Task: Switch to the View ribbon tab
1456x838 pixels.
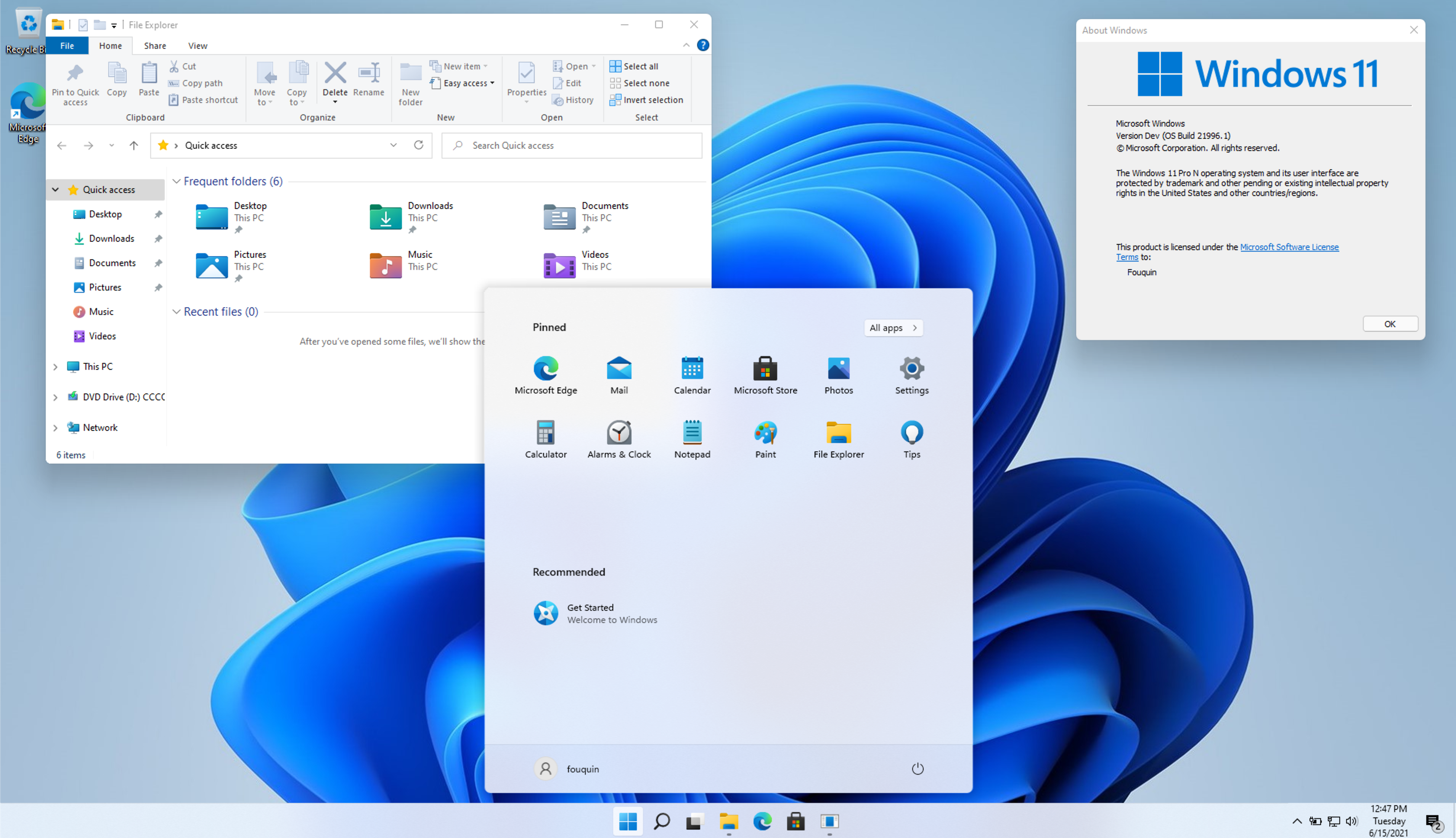Action: 198,45
